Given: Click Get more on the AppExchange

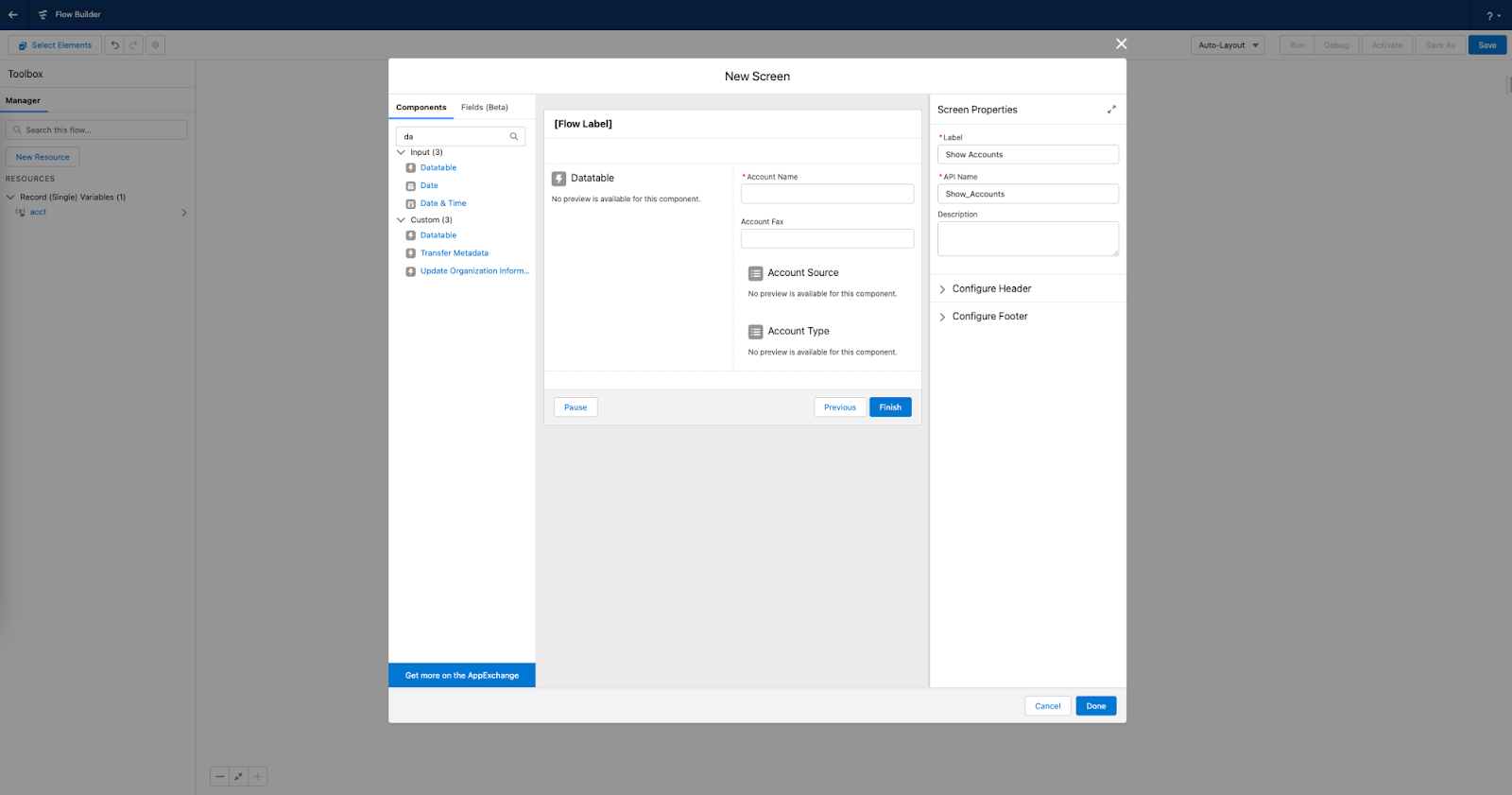Looking at the screenshot, I should tap(462, 675).
